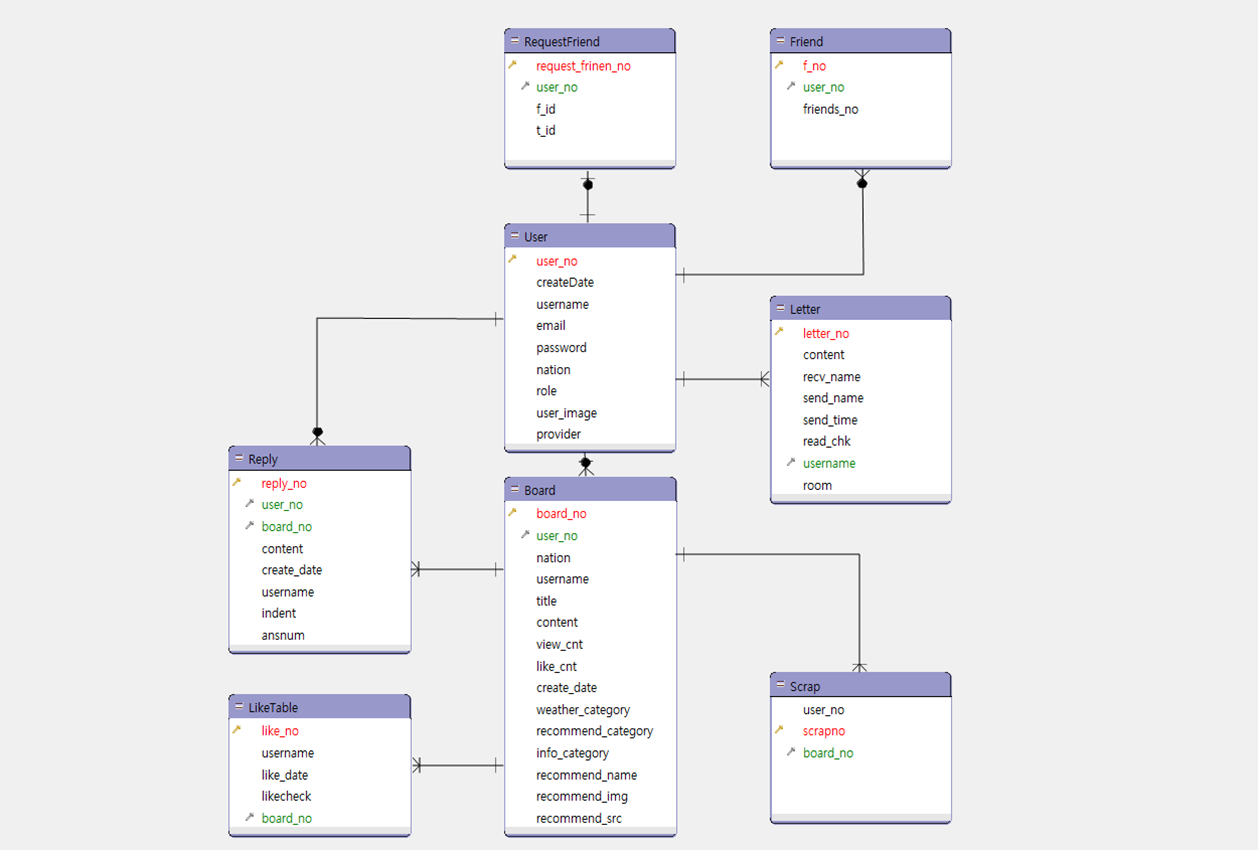1258x850 pixels.
Task: Collapse the Scrap table
Action: point(780,686)
